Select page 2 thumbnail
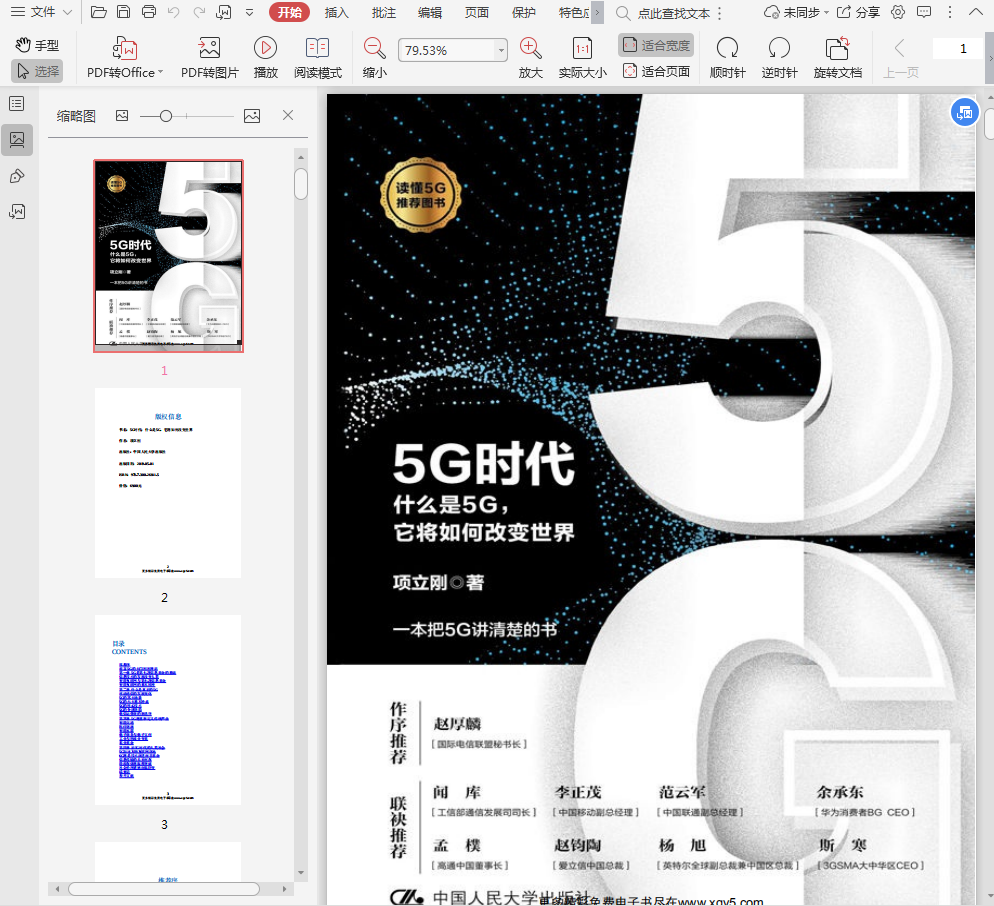994x906 pixels. tap(168, 483)
